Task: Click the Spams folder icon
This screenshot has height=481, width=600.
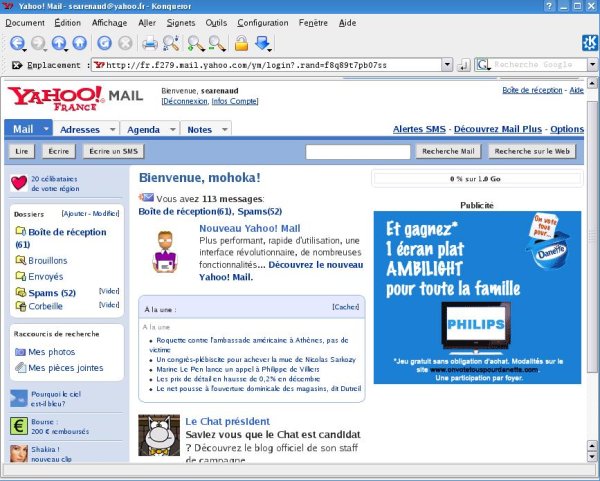Action: (21, 292)
